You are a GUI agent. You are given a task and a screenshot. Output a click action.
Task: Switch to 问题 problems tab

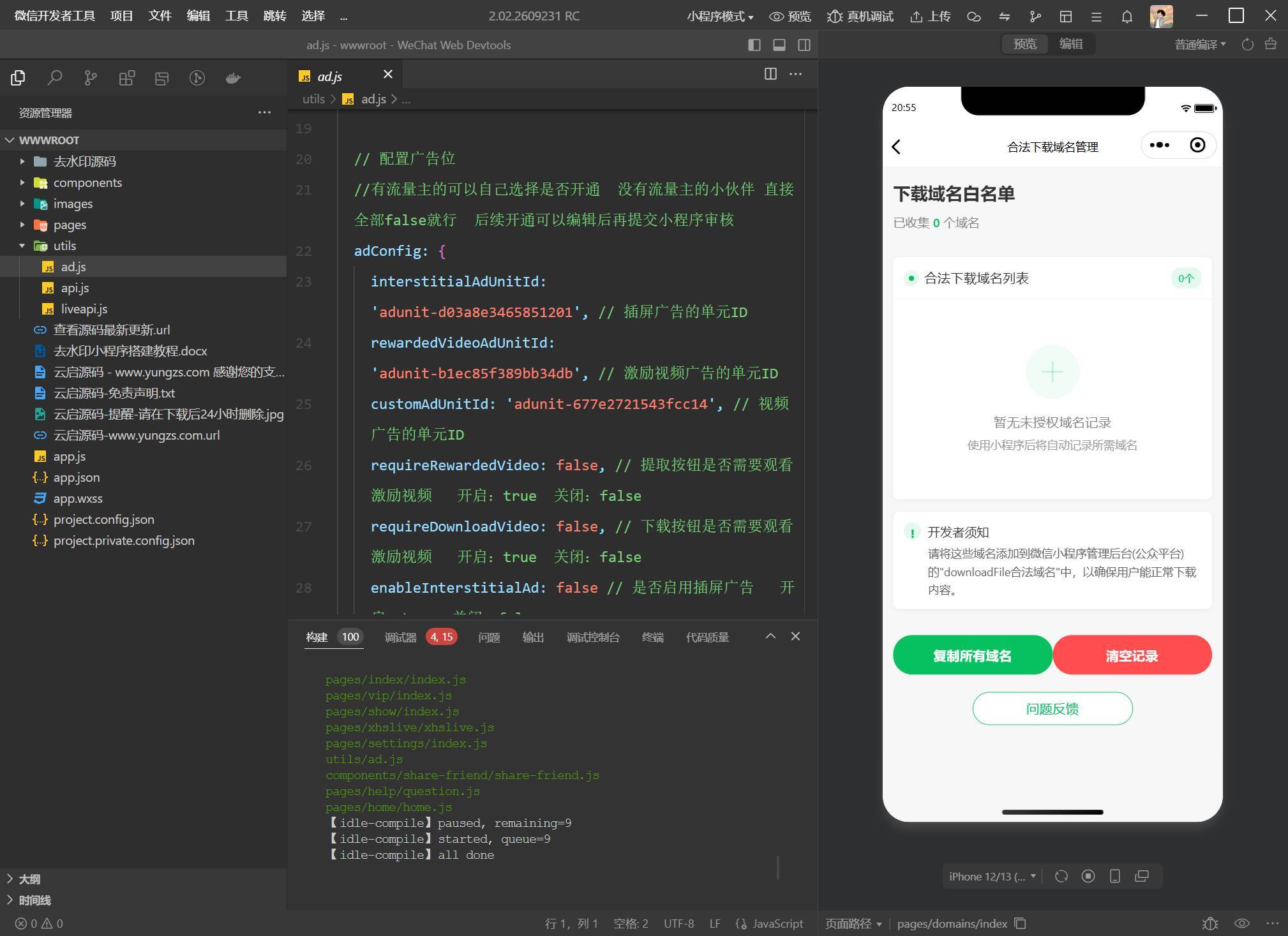tap(489, 637)
